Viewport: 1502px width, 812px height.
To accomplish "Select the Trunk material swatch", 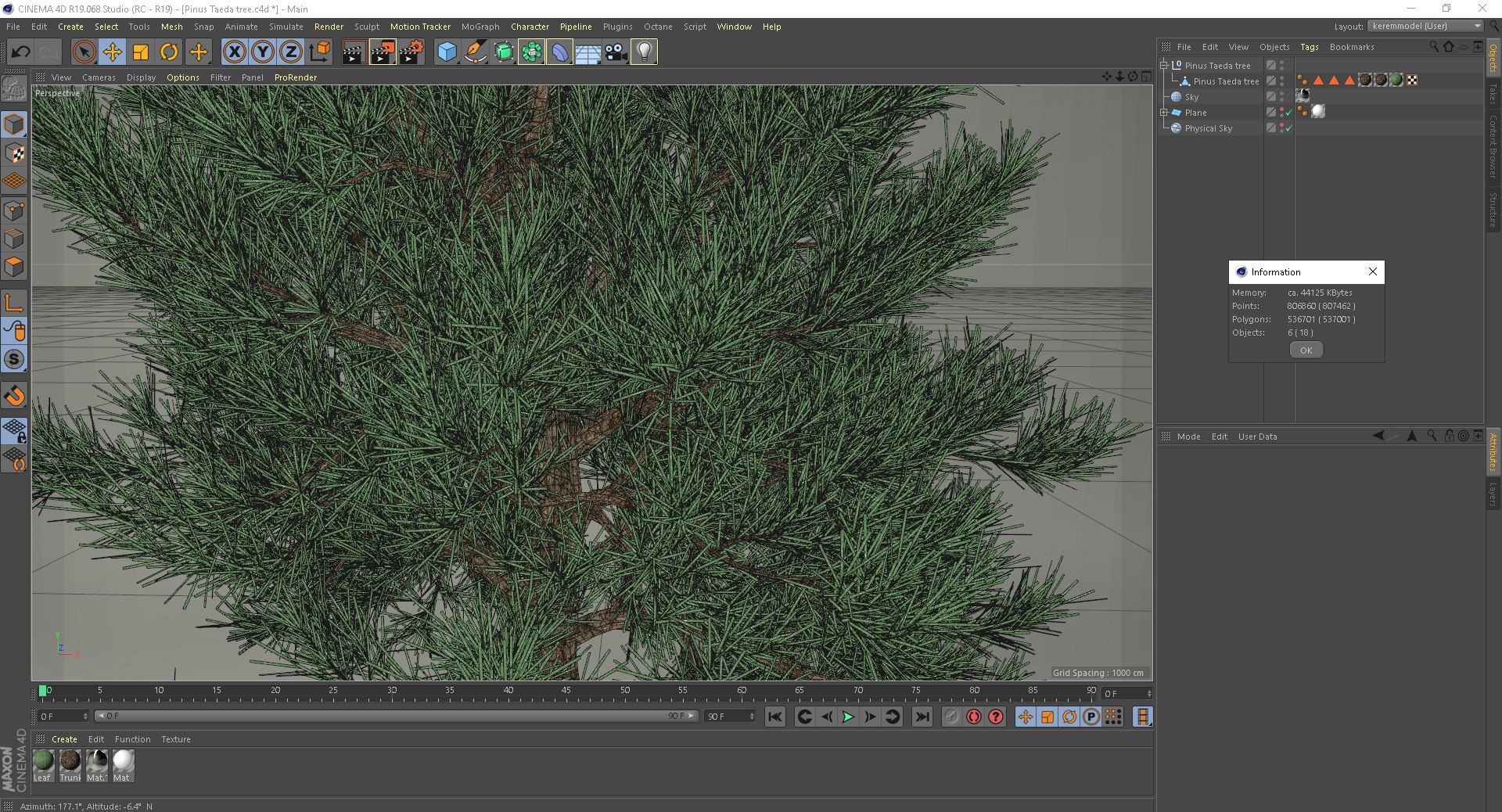I will [70, 766].
